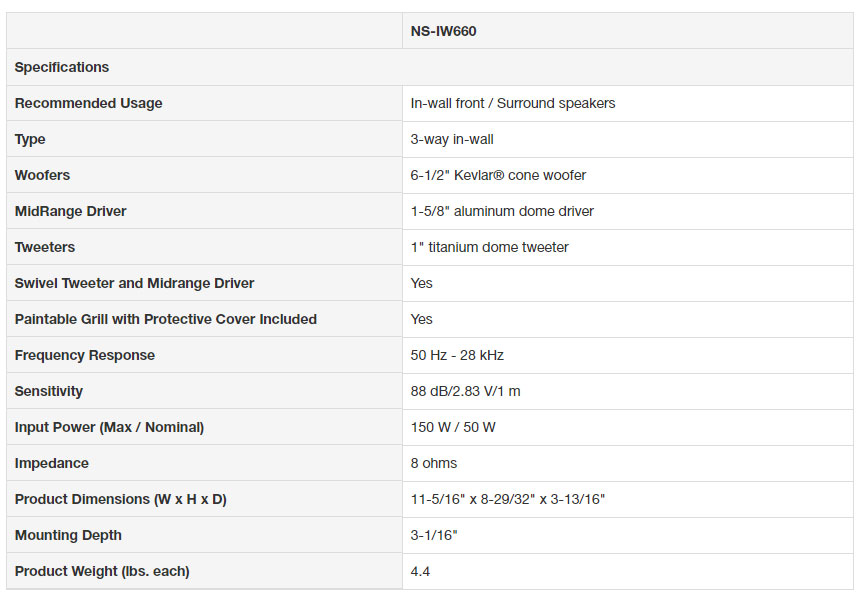Select the Specifications section heading

(61, 67)
